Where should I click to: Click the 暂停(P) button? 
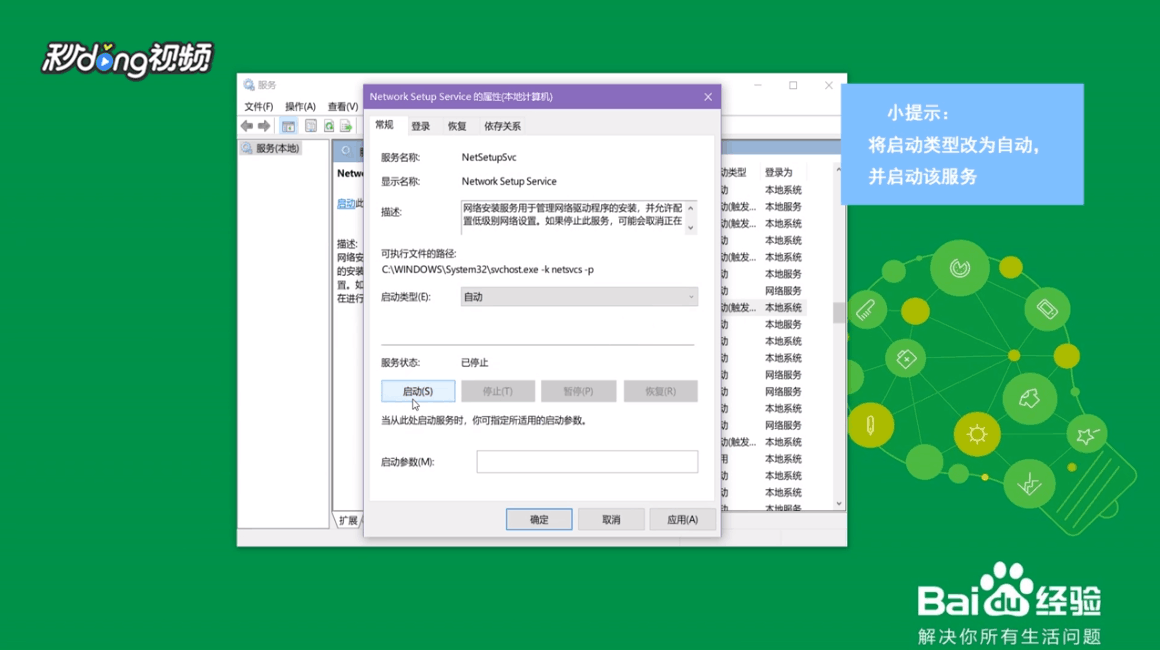click(x=579, y=391)
